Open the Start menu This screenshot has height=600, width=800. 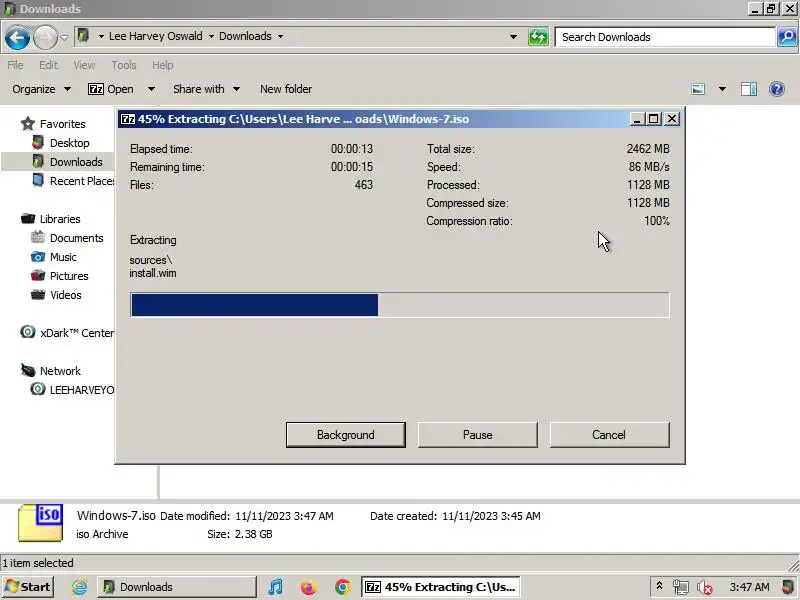coord(28,587)
